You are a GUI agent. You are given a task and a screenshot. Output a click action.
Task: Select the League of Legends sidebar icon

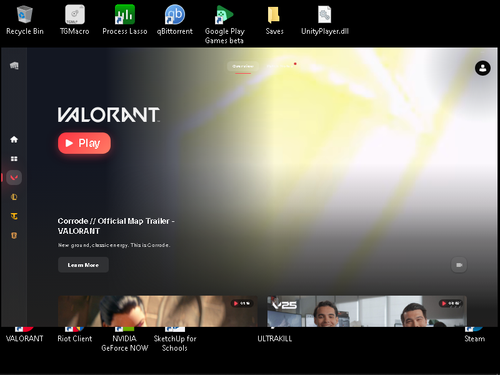(14, 197)
